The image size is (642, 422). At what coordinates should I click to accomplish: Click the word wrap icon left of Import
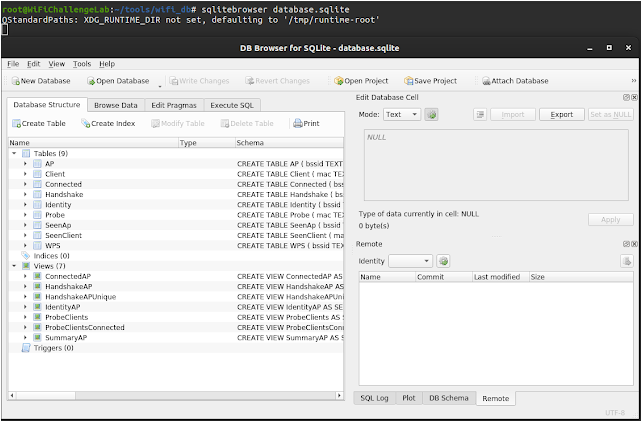pos(480,115)
